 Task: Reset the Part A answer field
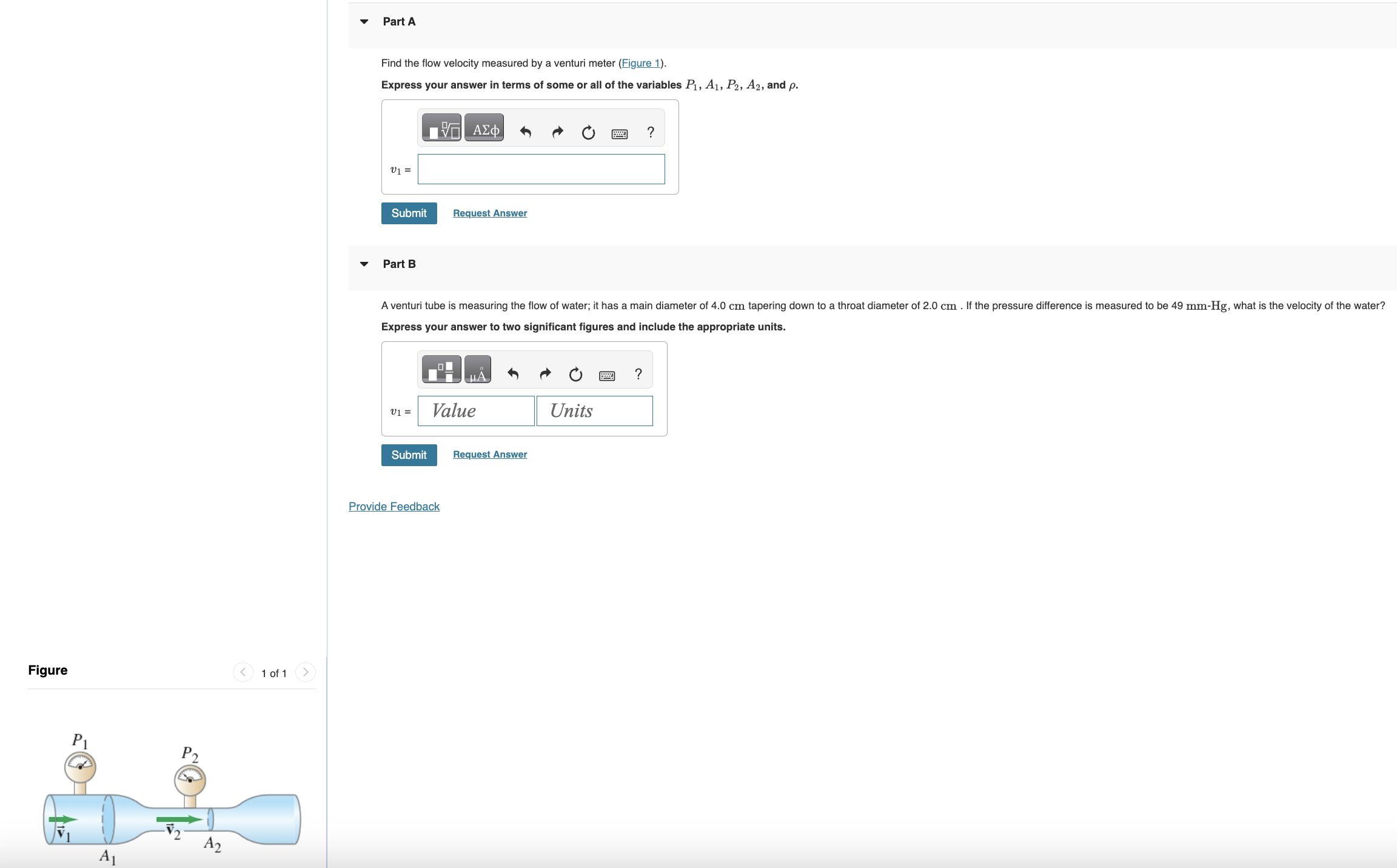click(x=587, y=132)
